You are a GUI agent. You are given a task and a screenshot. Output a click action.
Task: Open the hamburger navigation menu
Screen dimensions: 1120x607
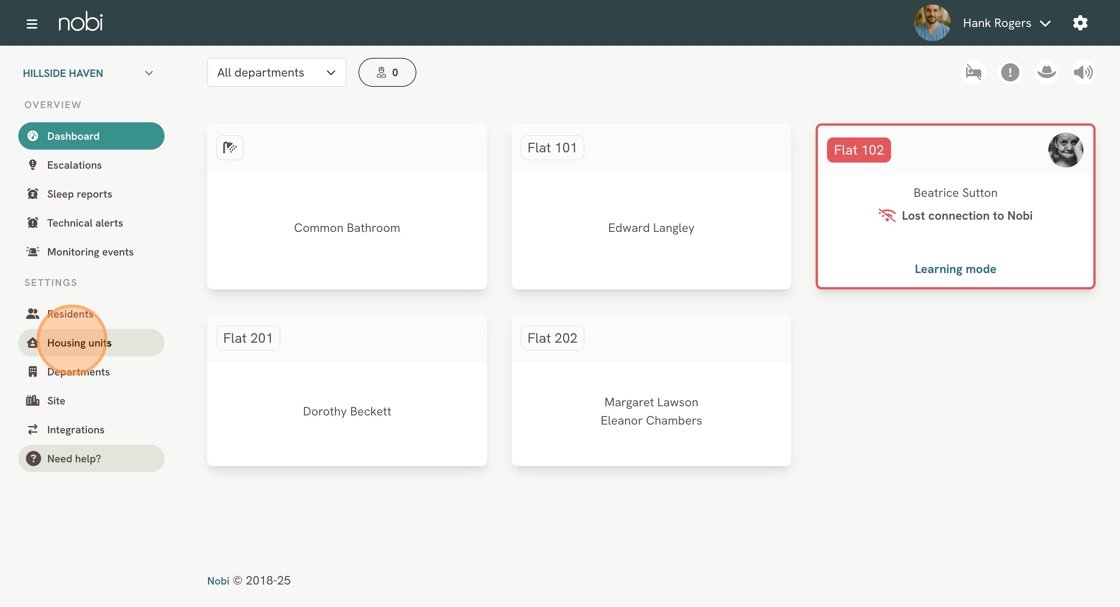[x=32, y=23]
